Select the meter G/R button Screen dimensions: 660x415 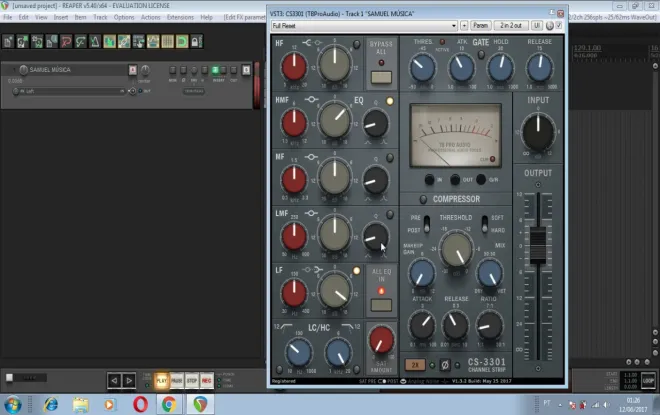click(x=481, y=180)
